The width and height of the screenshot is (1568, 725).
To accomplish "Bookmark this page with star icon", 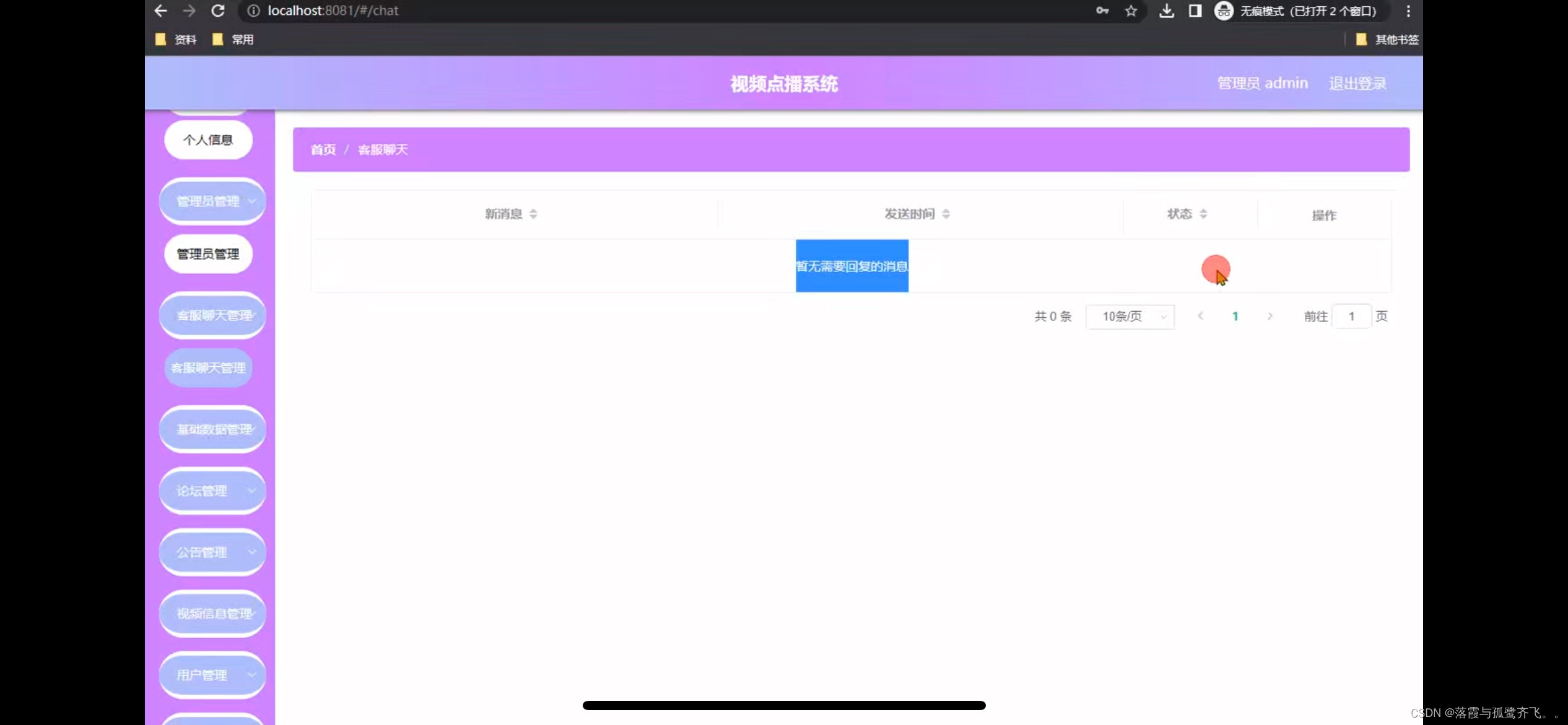I will 1131,11.
